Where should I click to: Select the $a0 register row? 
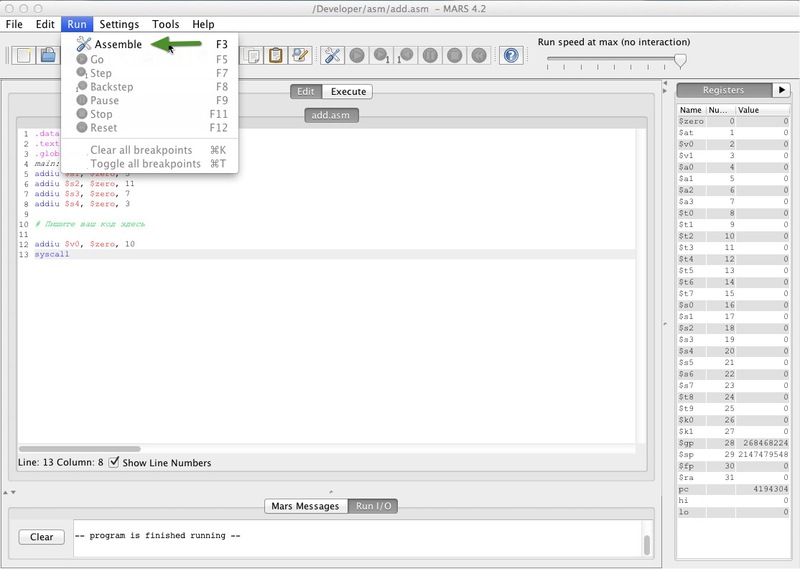(x=733, y=167)
